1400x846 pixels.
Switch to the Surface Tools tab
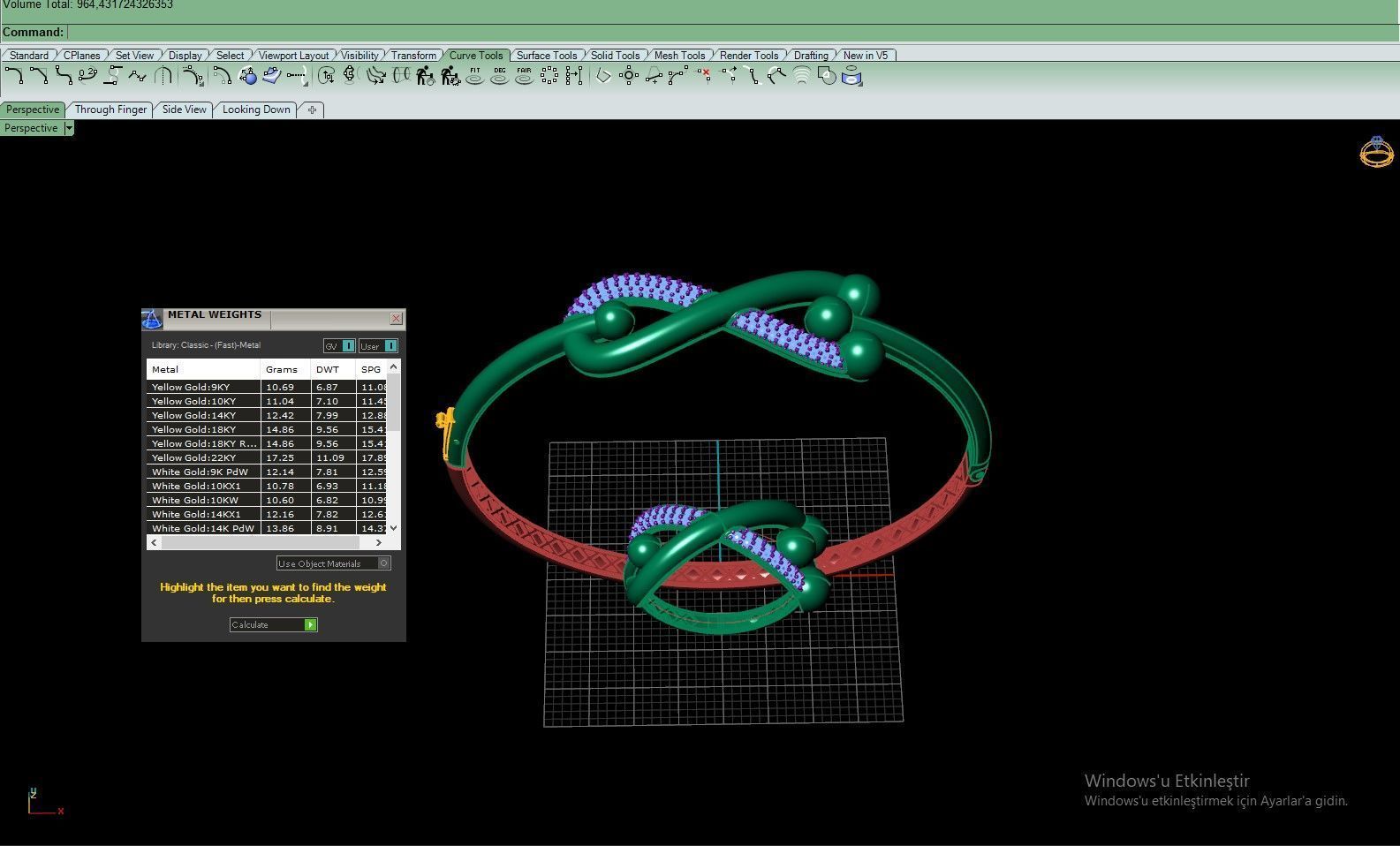[x=547, y=55]
